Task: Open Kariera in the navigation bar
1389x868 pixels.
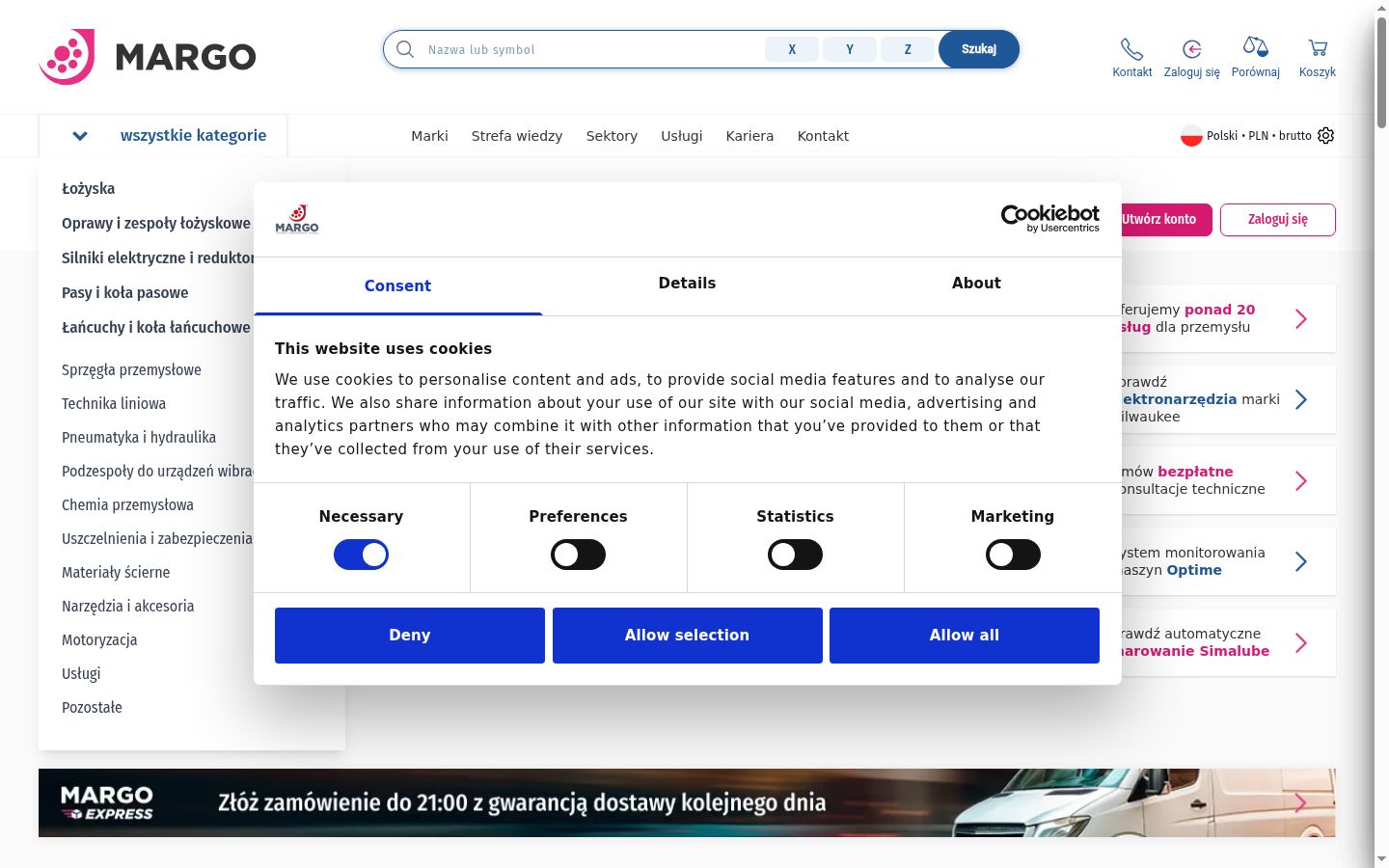Action: (x=749, y=136)
